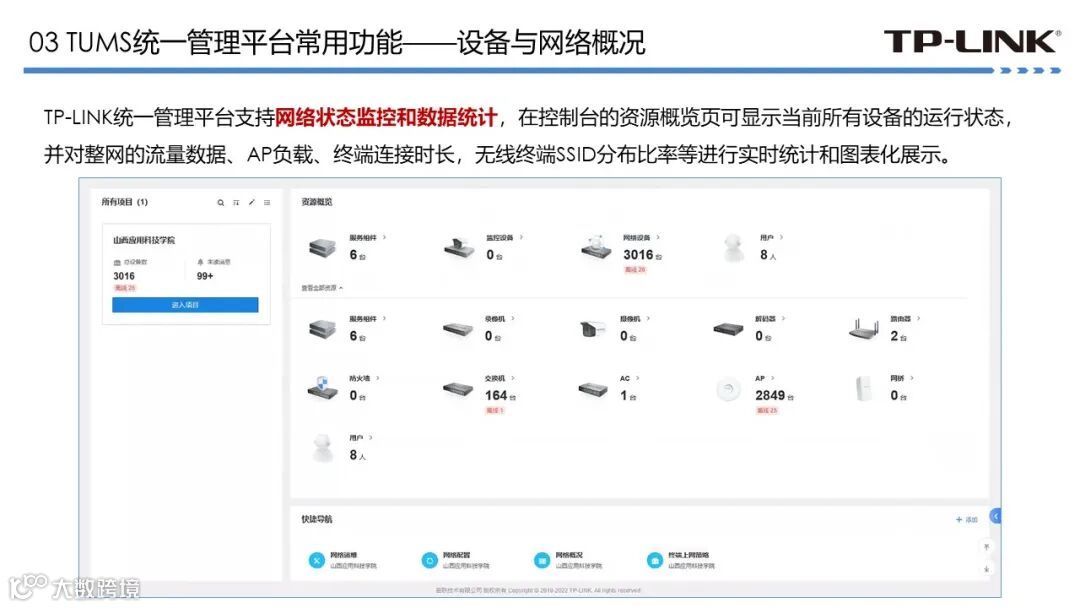This screenshot has width=1080, height=608.
Task: Open the chevron next to 监控设备
Action: [x=521, y=238]
